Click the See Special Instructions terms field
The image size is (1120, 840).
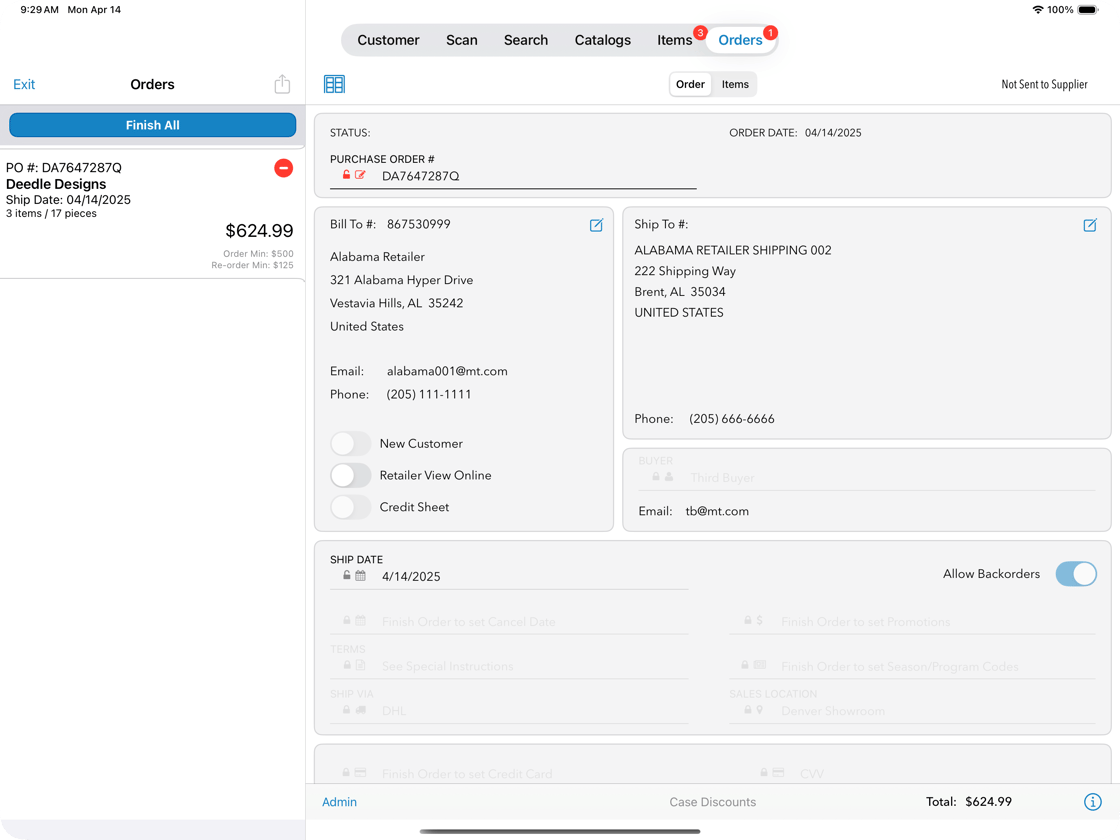(509, 666)
